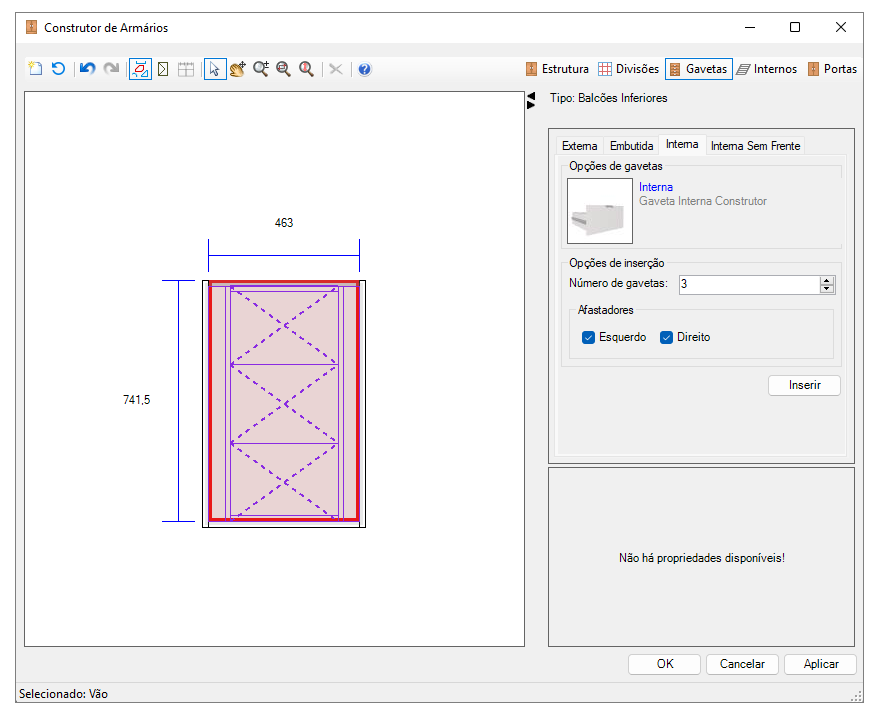This screenshot has height=720, width=880.
Task: Toggle the Esquerdo spacer checkbox
Action: pyautogui.click(x=588, y=337)
